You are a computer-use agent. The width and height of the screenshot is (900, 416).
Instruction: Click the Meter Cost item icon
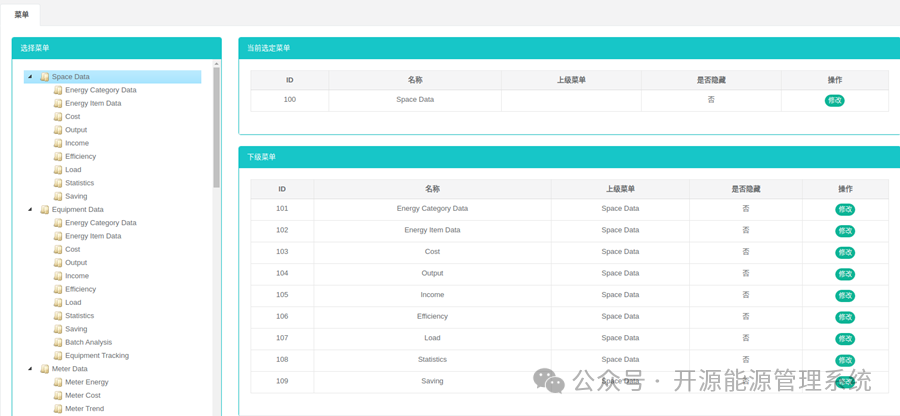[x=58, y=395]
